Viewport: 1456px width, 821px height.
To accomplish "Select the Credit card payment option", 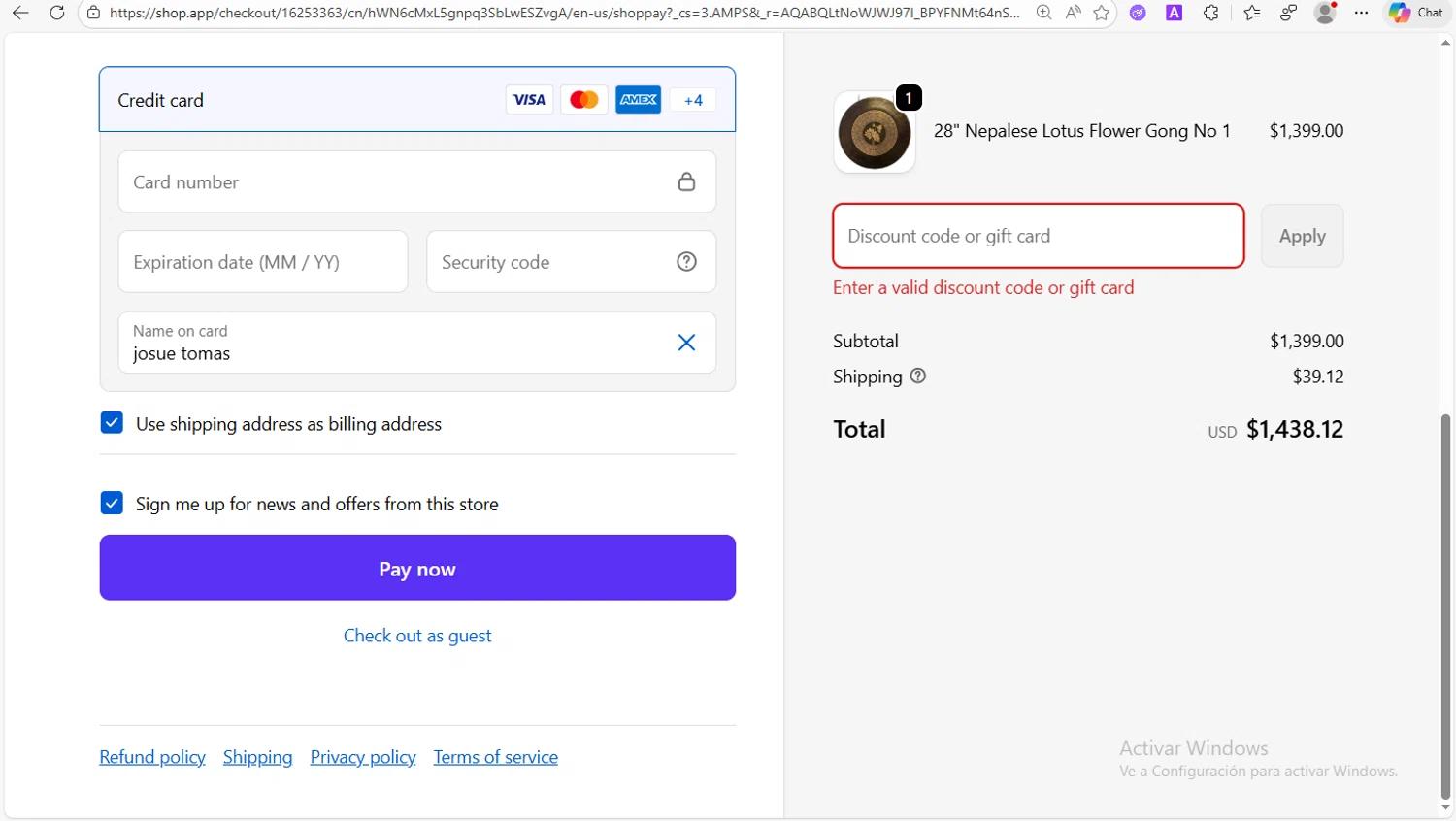I will (x=417, y=99).
